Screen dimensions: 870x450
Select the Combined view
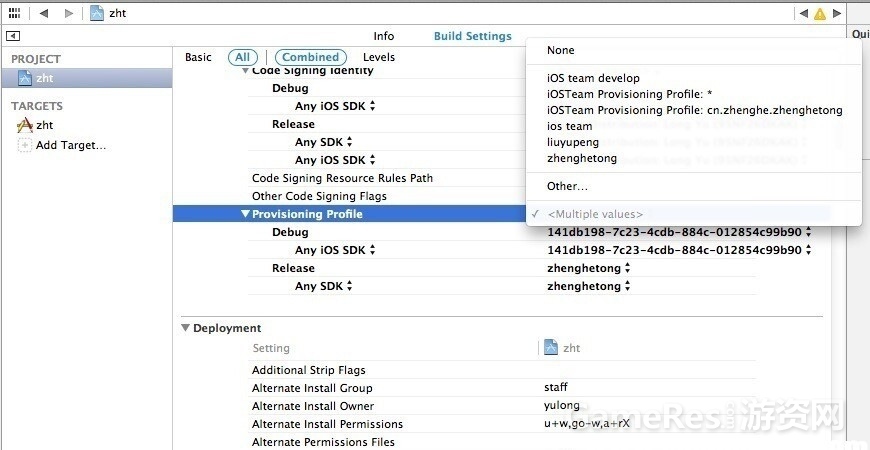311,57
